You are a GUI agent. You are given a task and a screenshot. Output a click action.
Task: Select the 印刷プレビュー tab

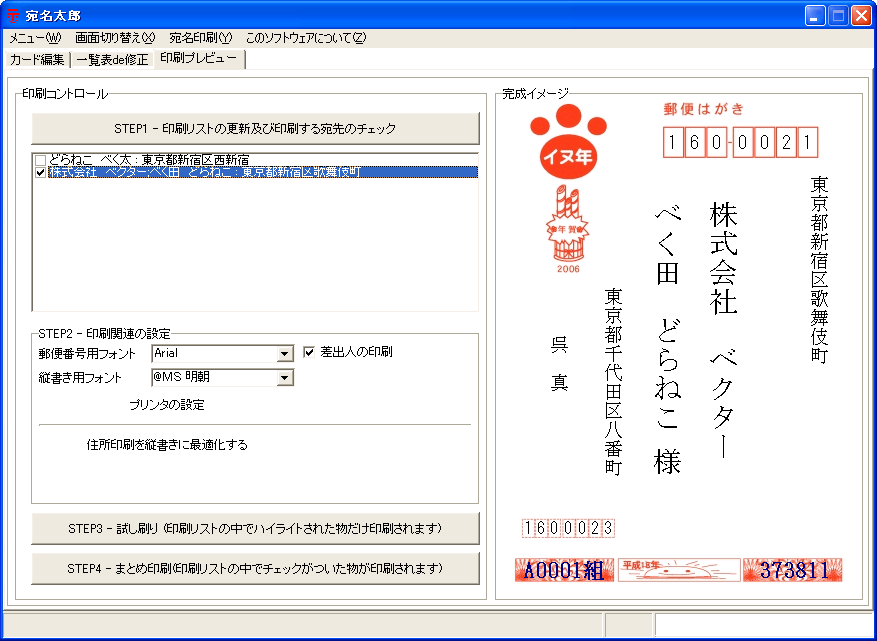(x=199, y=58)
